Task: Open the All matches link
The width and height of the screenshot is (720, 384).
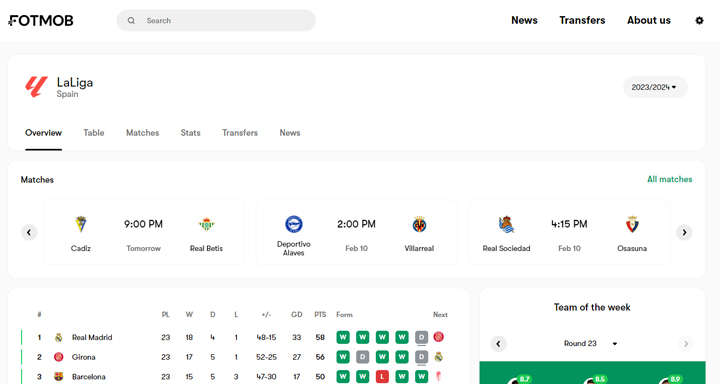Action: tap(669, 180)
